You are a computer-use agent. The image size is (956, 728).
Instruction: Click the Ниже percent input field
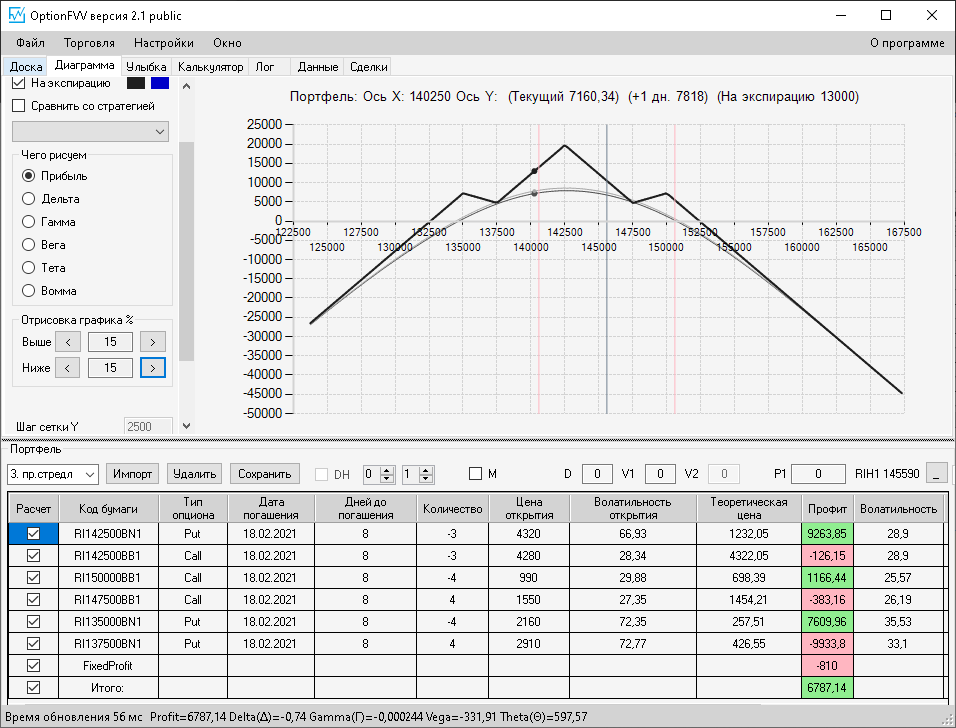click(x=110, y=368)
